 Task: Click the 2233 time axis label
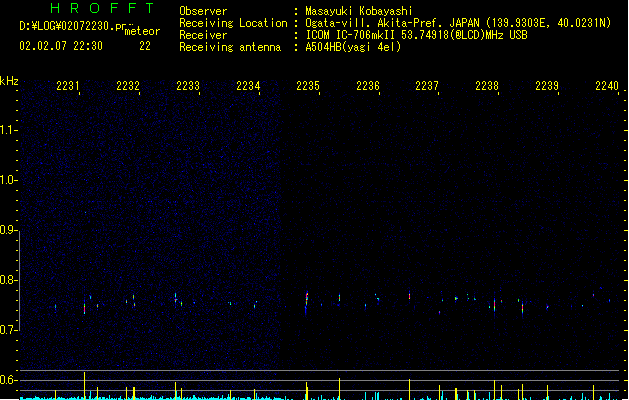(x=188, y=85)
